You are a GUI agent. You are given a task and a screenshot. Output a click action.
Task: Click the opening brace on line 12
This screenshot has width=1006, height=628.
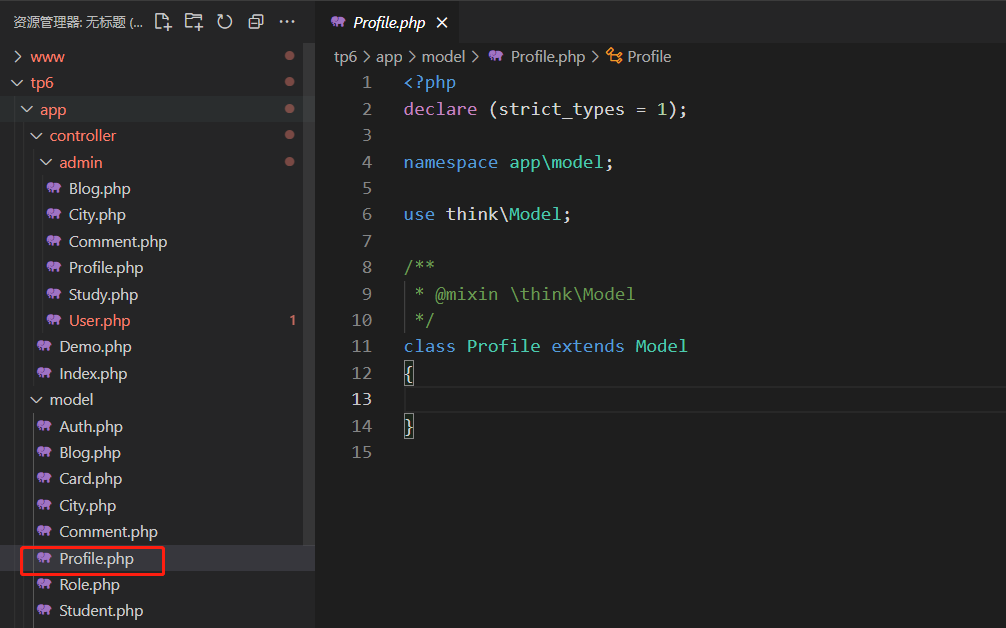pyautogui.click(x=409, y=373)
